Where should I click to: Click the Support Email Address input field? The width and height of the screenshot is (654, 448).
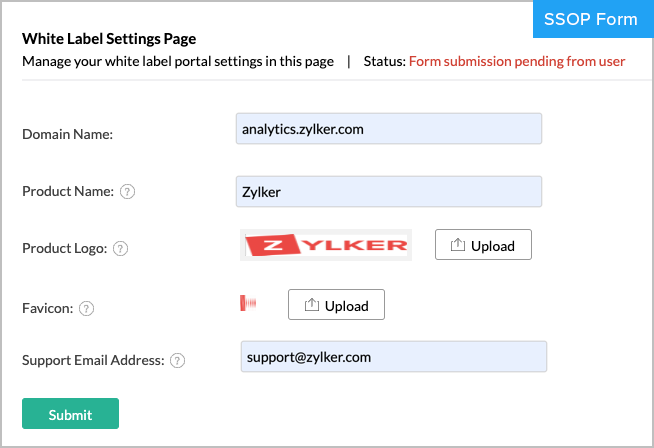click(x=394, y=357)
